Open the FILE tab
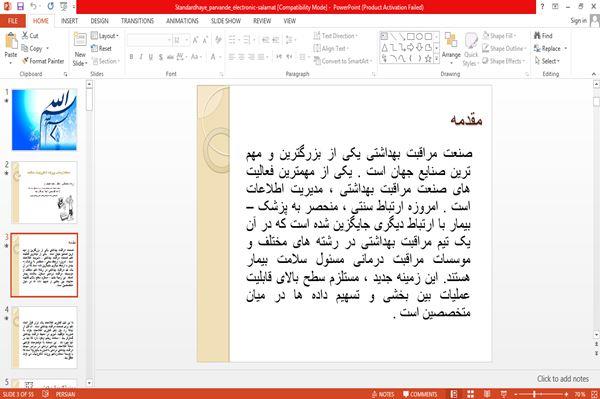The image size is (600, 399). [x=13, y=21]
